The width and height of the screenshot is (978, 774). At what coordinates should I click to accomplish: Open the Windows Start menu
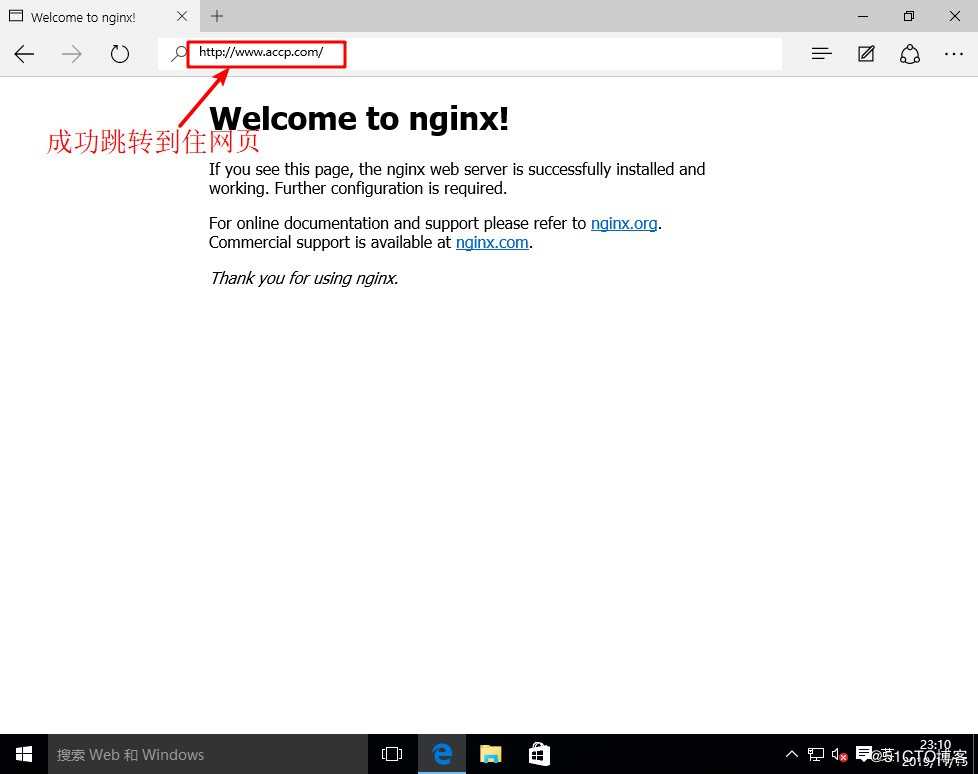pyautogui.click(x=24, y=754)
